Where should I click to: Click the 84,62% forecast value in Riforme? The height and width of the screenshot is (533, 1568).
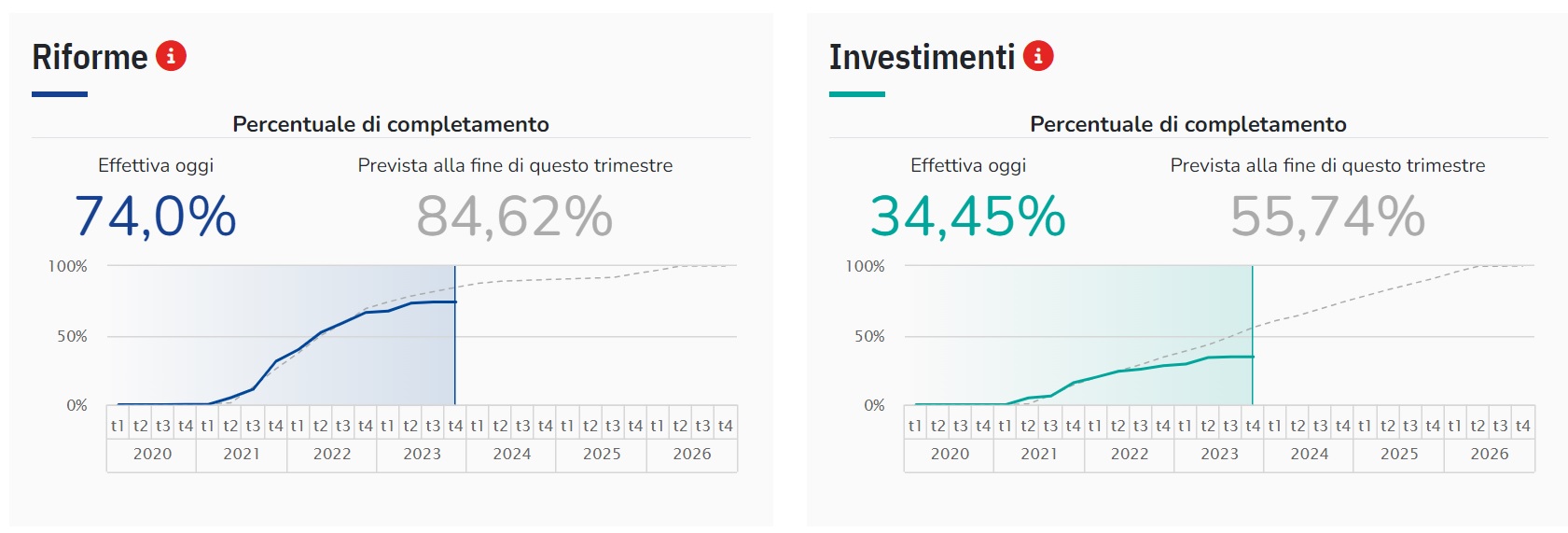click(x=515, y=217)
